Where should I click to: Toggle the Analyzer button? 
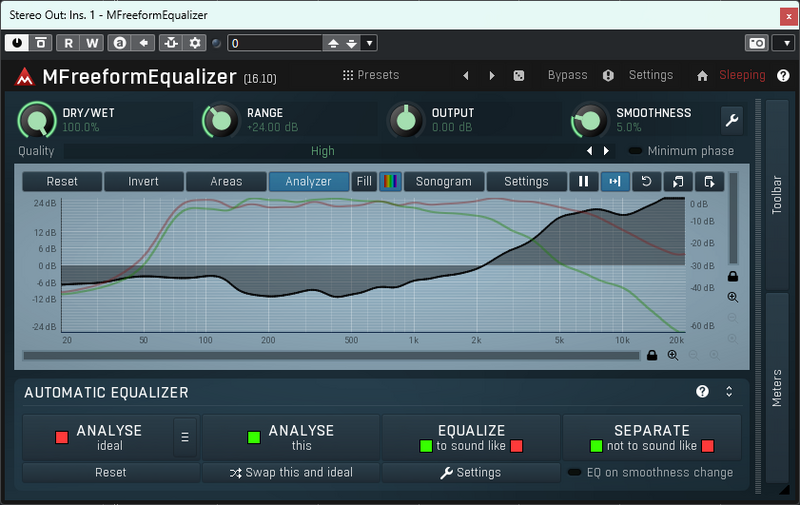click(x=309, y=182)
